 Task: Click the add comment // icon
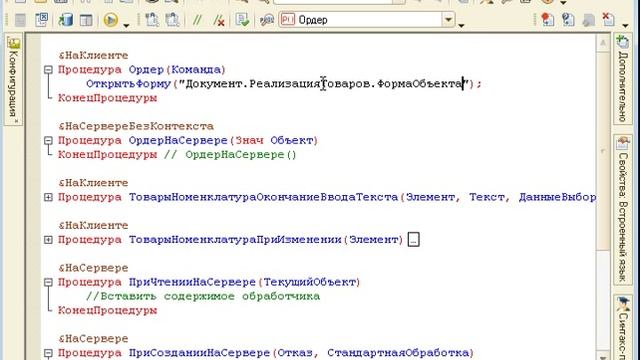(x=198, y=20)
